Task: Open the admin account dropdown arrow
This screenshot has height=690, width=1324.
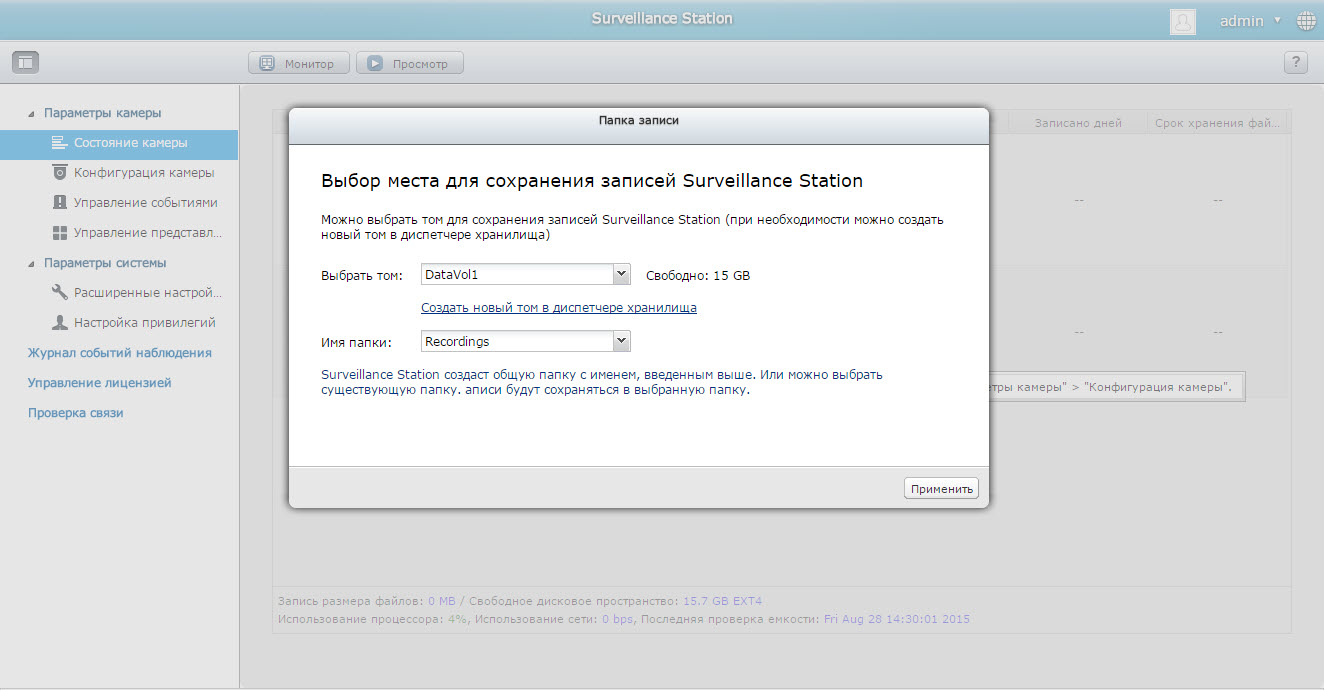Action: click(x=1277, y=21)
